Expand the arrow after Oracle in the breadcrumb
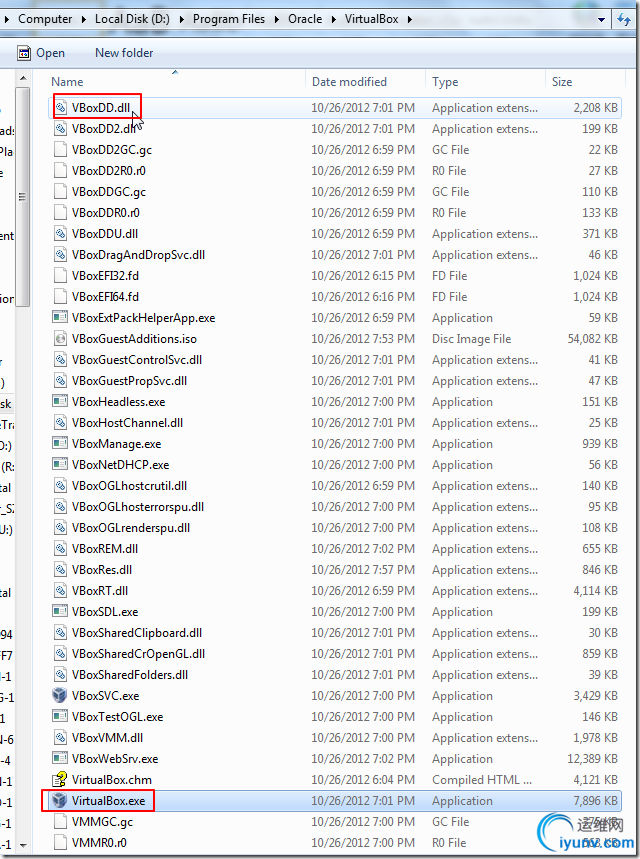 point(334,19)
